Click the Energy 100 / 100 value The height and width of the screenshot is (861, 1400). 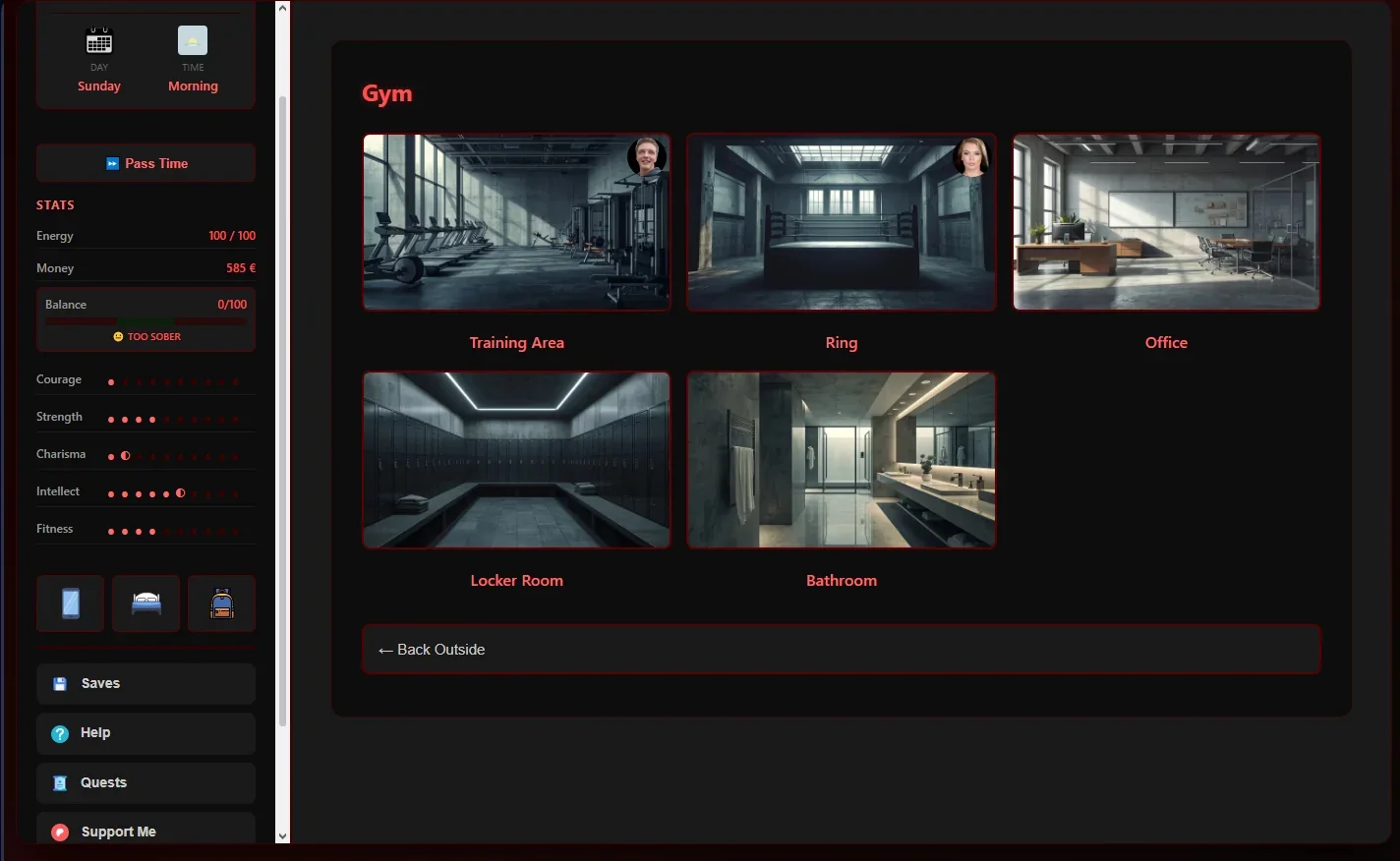click(232, 236)
